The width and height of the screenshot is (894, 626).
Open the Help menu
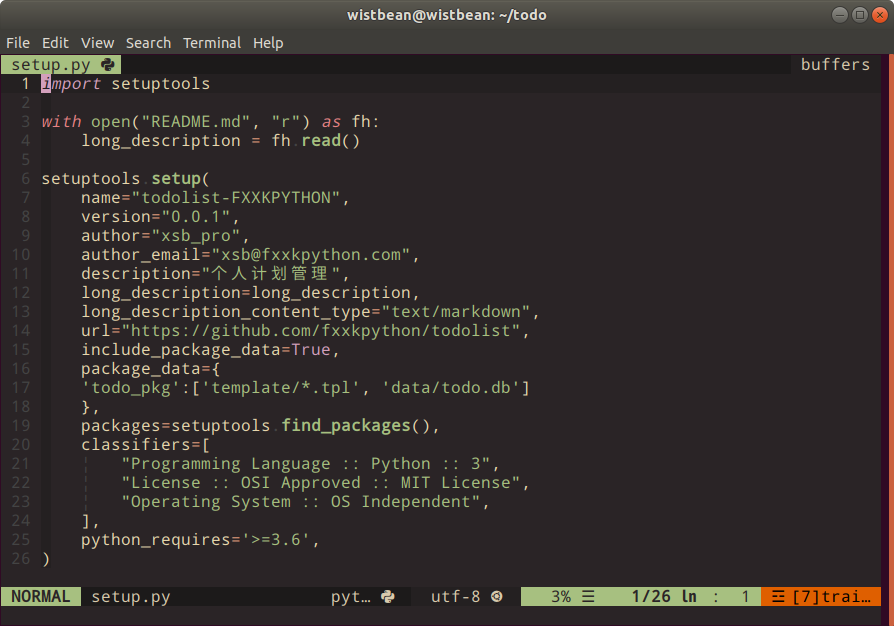(x=268, y=43)
